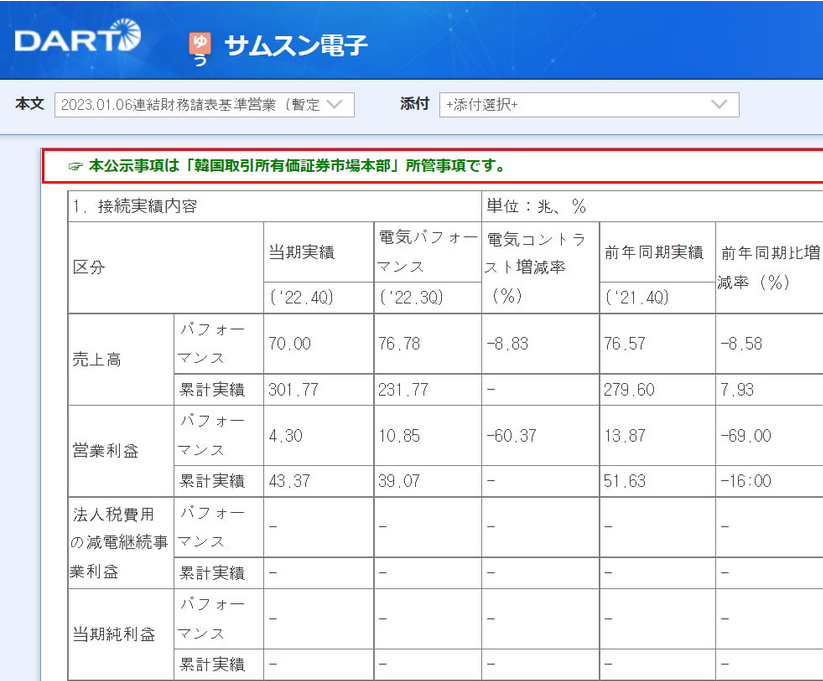Click the -69.00 year-over-year cell
Screen dimensions: 823x681
[x=745, y=435]
